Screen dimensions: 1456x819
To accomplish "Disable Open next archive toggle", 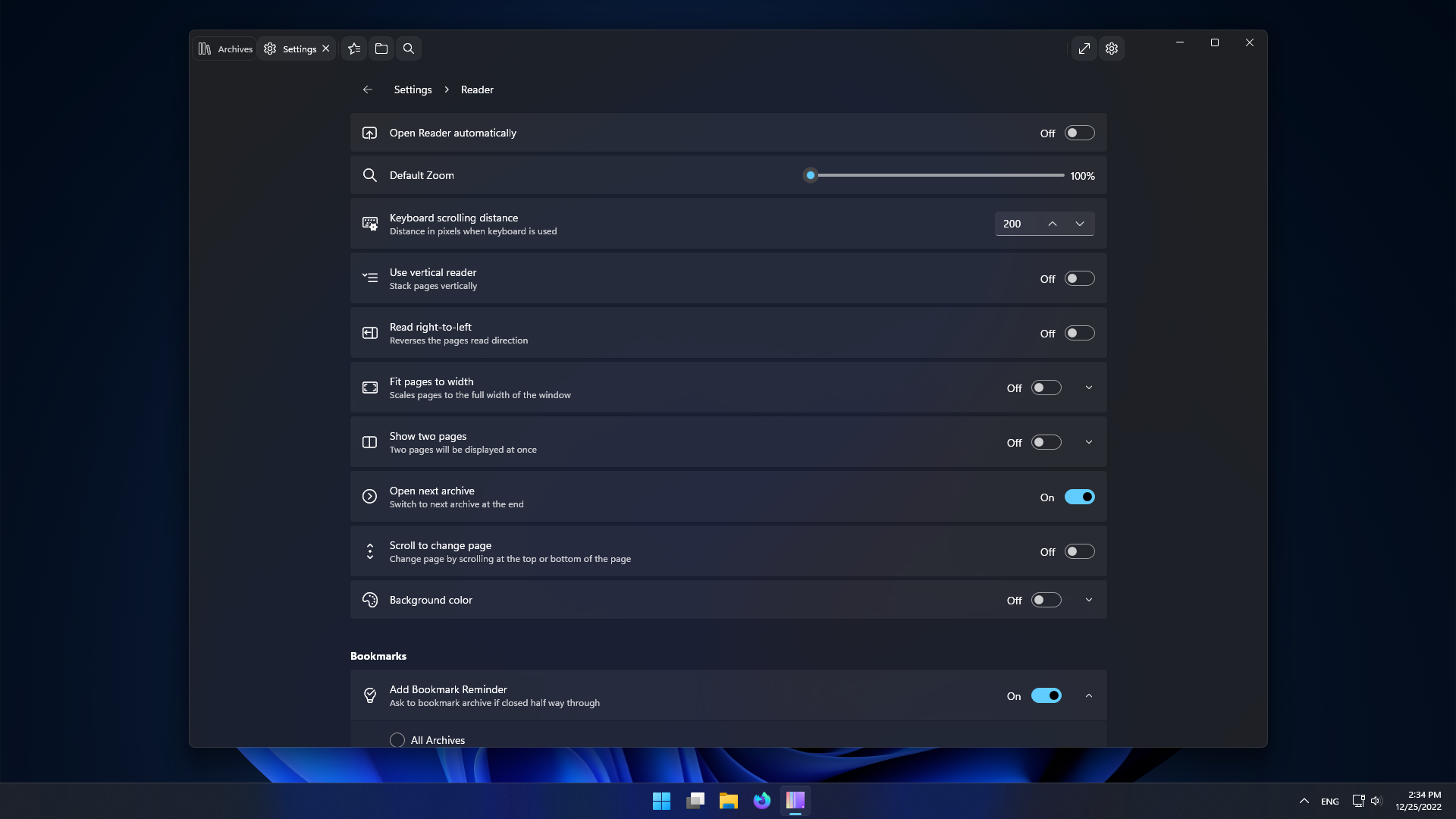I will coord(1079,497).
